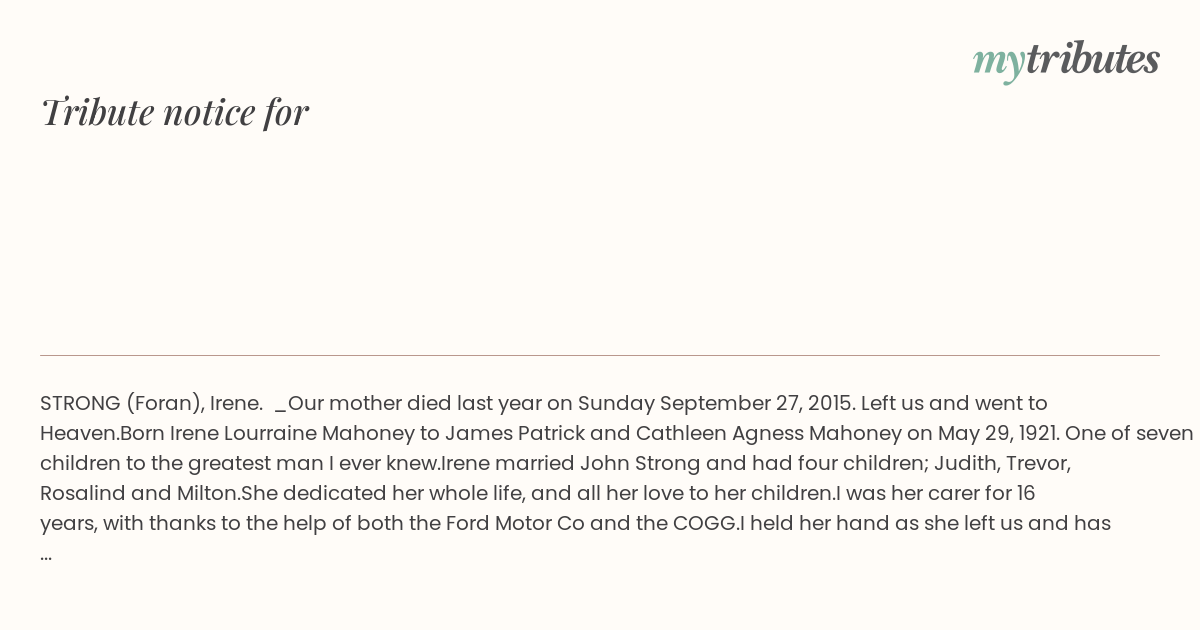This screenshot has width=1200, height=630.
Task: Click the name "STRONG (Foran), Irene."
Action: coord(151,403)
